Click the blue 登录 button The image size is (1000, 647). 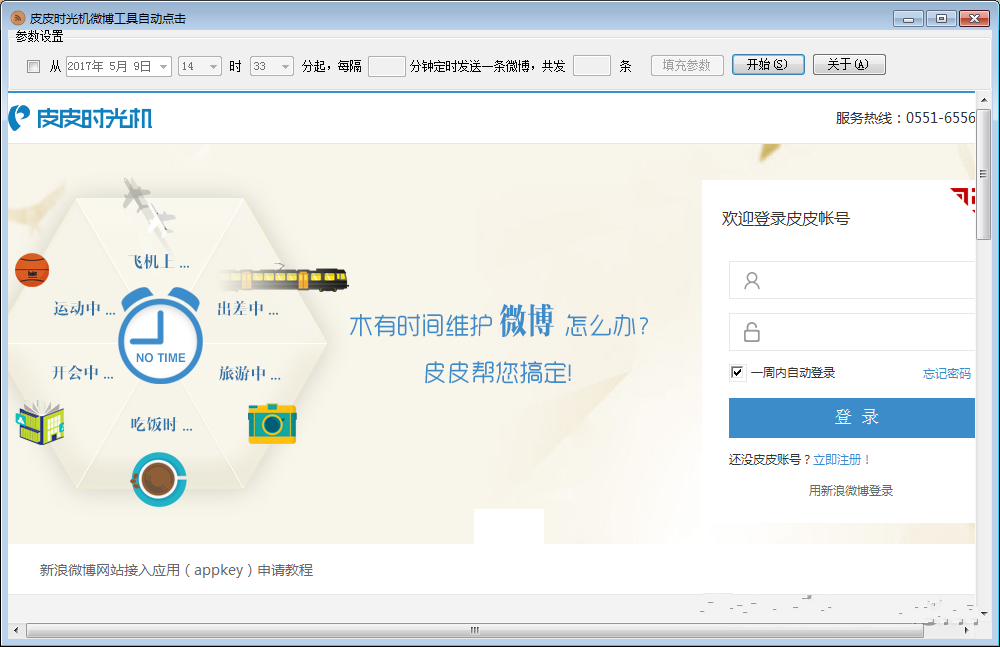coord(852,418)
